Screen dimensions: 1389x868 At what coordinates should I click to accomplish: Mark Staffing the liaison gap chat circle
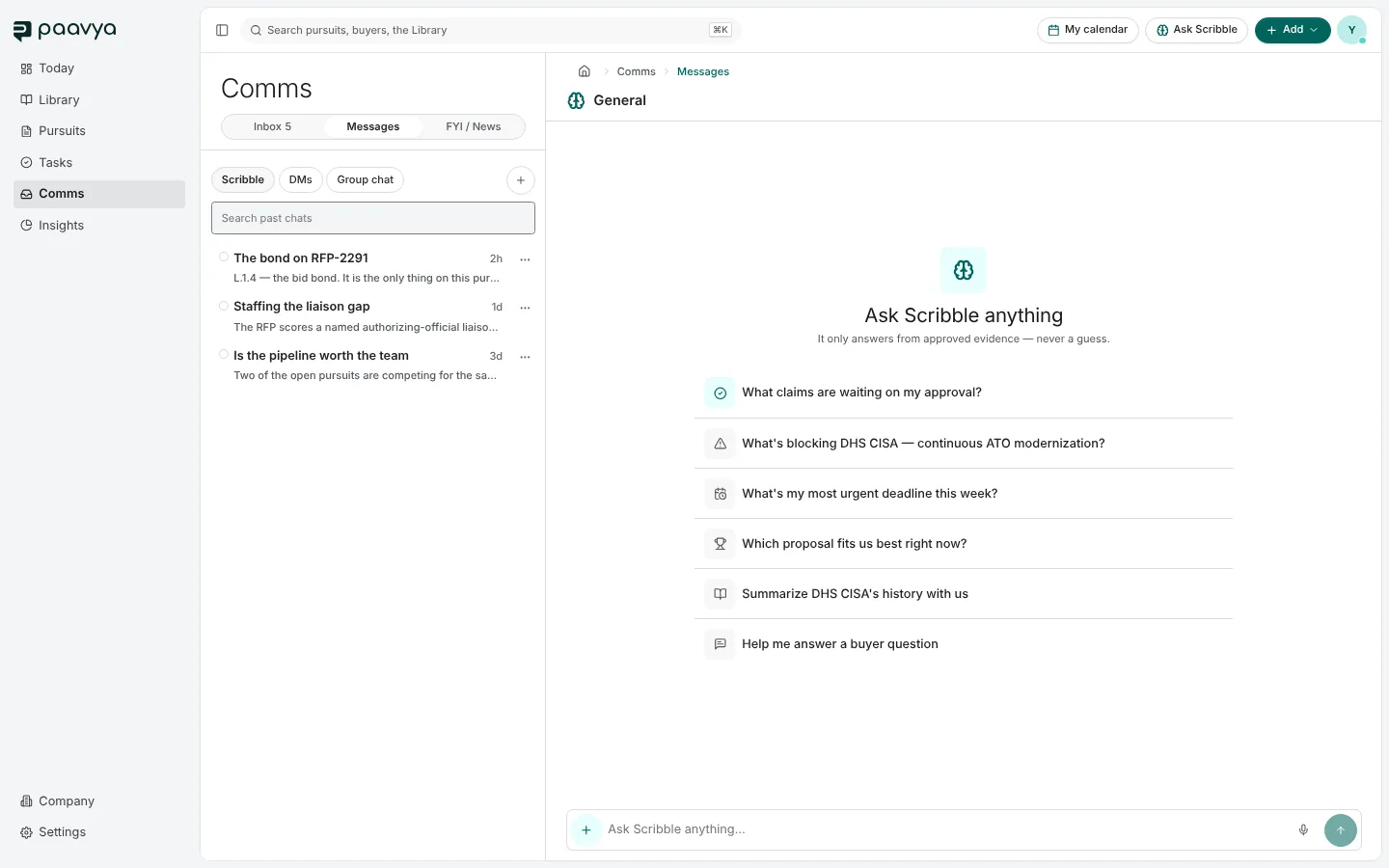coord(224,306)
